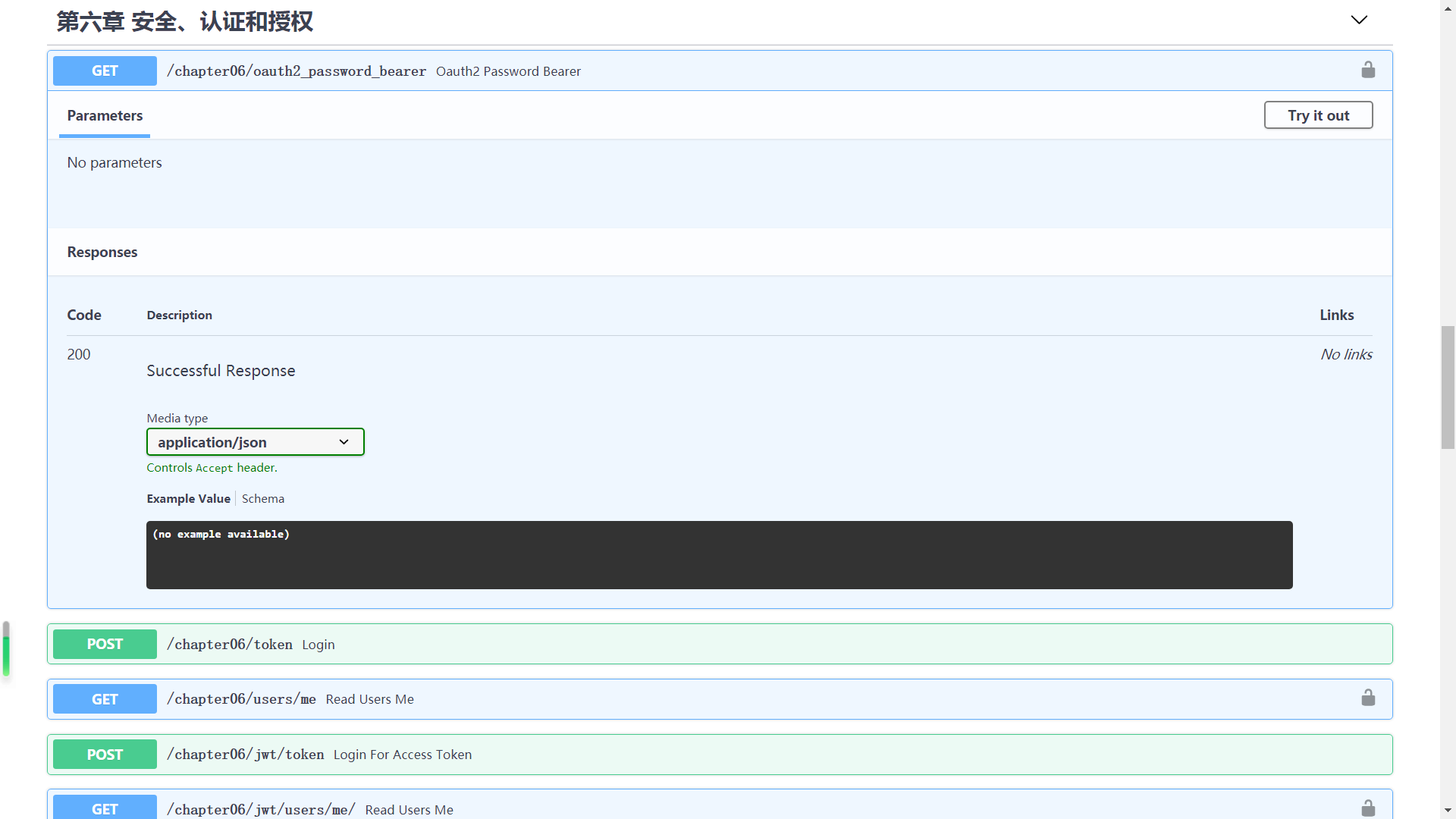Image resolution: width=1456 pixels, height=819 pixels.
Task: Click the POST method badge for chapter06/token
Action: (x=105, y=644)
